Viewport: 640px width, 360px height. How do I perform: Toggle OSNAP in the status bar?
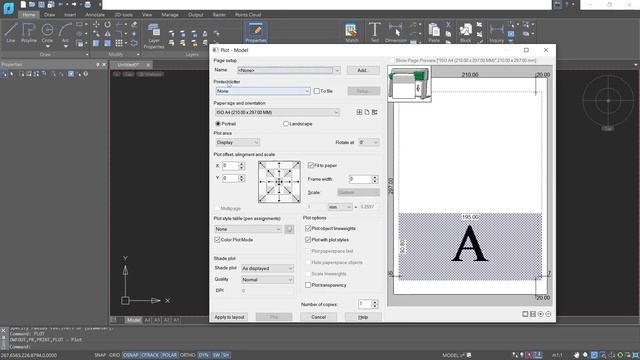coord(131,355)
